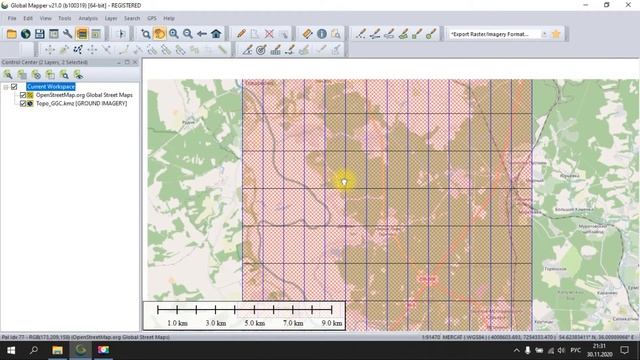This screenshot has height=360, width=640.
Task: Click the Control Center layer options gear icon
Action: (36, 74)
